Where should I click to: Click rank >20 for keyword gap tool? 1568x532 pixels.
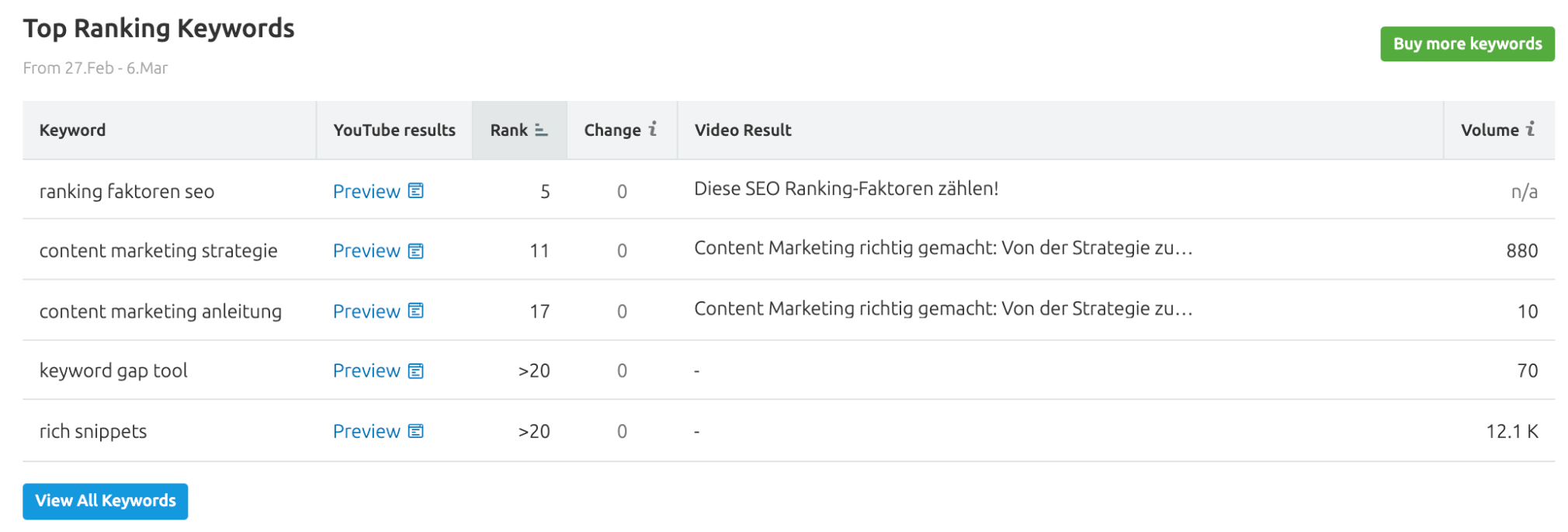click(534, 371)
